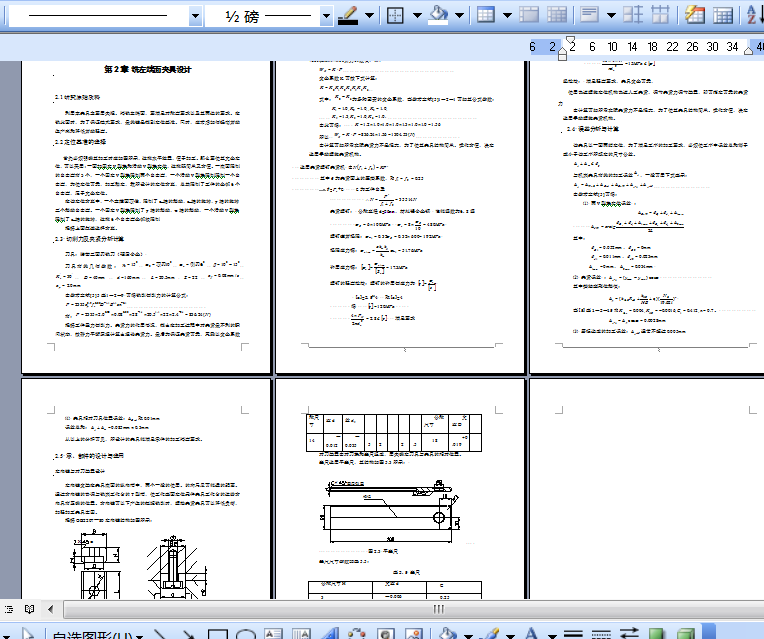Click the 第 2 章 chapter heading
This screenshot has width=764, height=639.
(148, 69)
